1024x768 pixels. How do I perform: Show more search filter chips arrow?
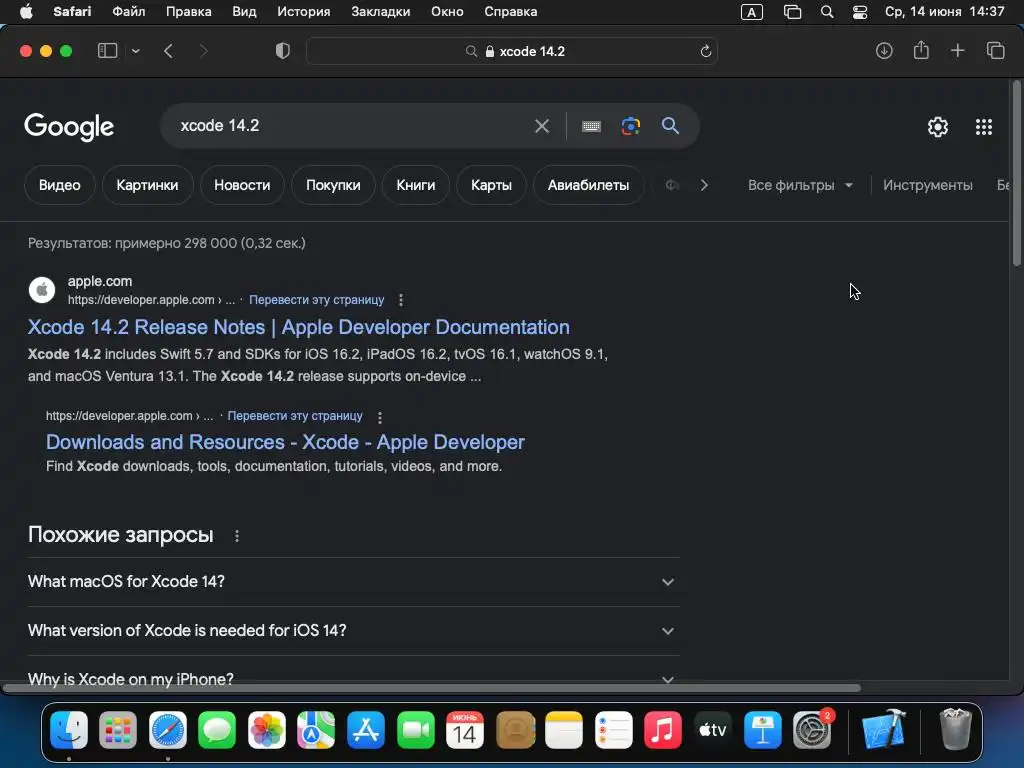703,185
